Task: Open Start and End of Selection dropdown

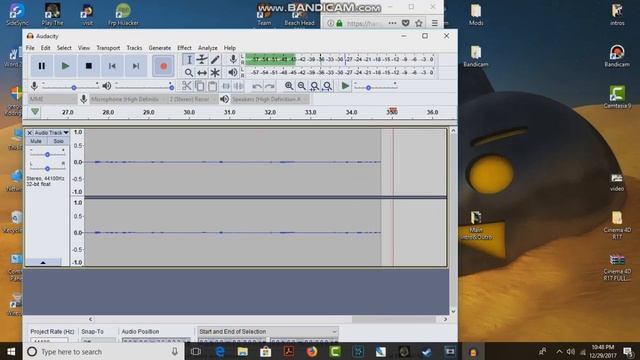Action: pos(268,331)
